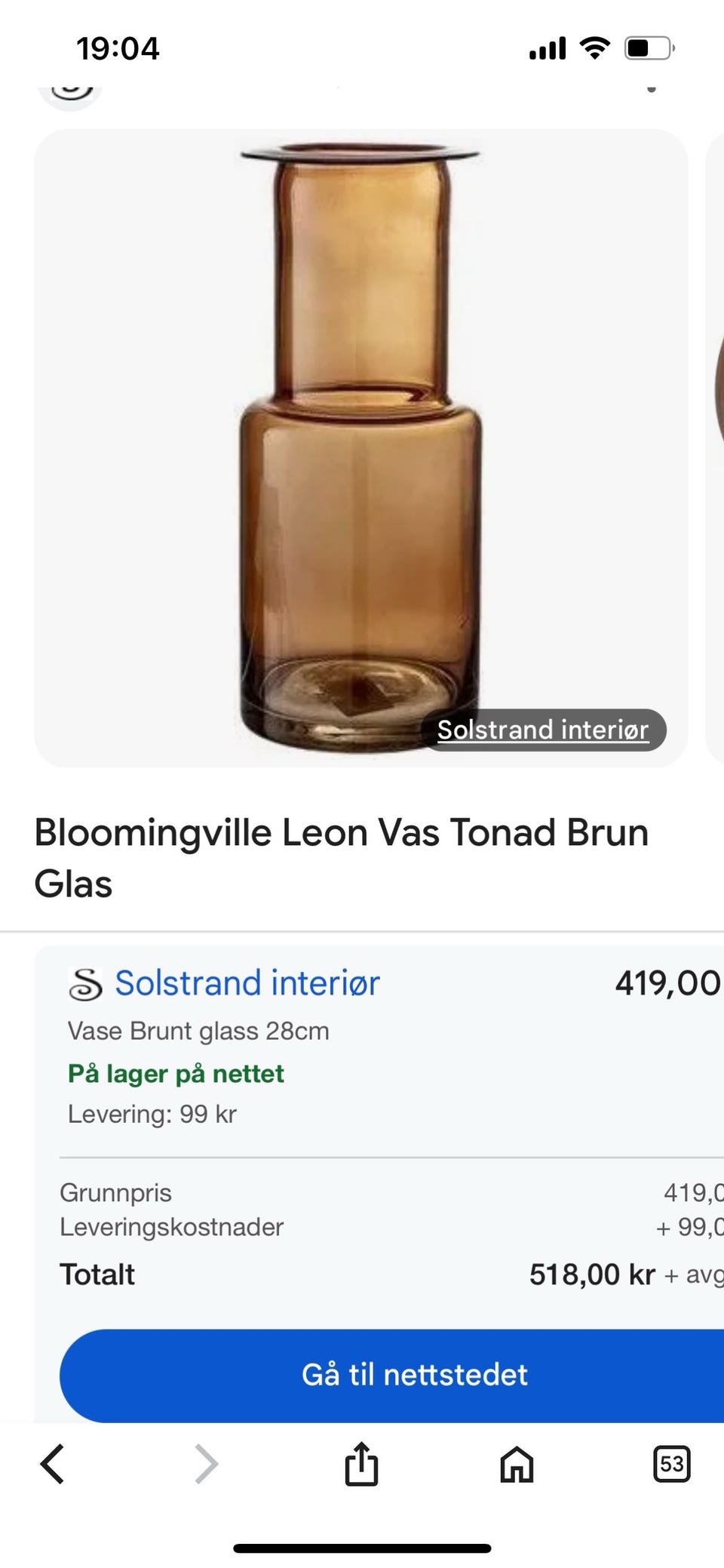Tap the Totalt 518,00 kr amount

pyautogui.click(x=592, y=1274)
